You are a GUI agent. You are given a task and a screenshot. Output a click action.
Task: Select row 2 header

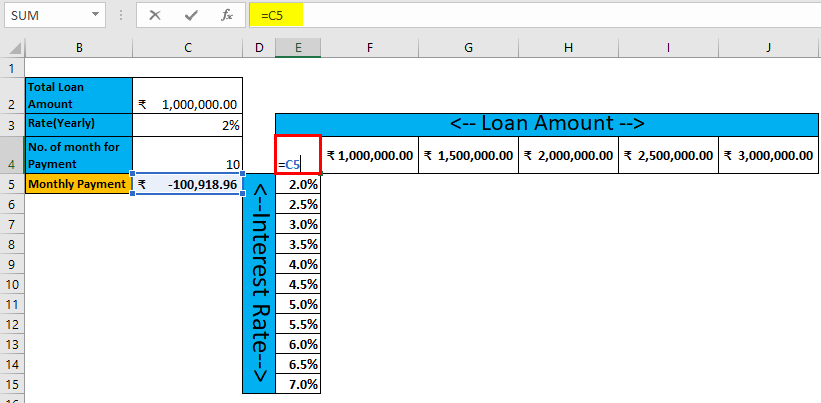(x=13, y=96)
